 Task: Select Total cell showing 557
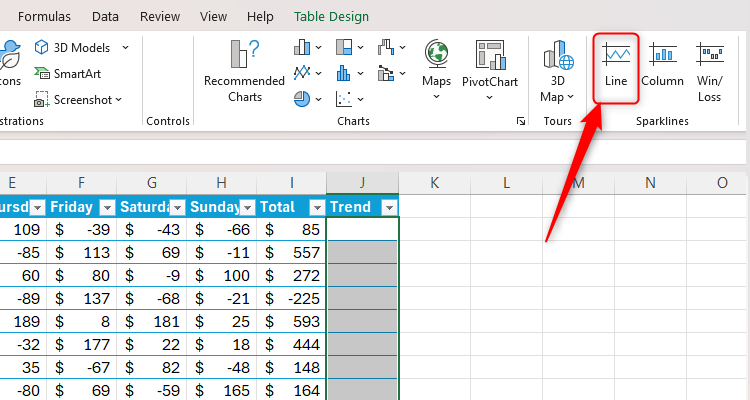291,252
